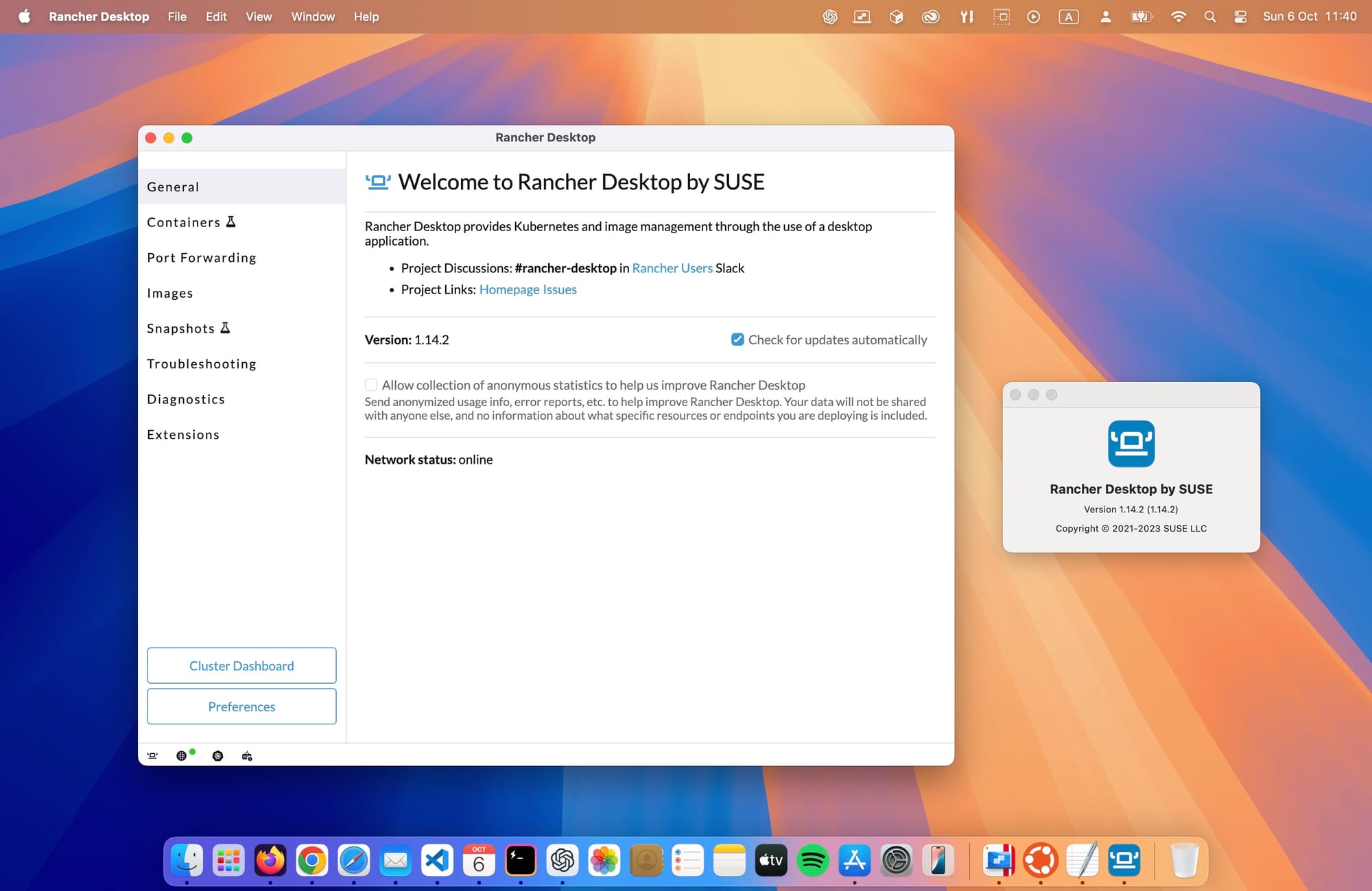Open the Snapshots section
Image resolution: width=1372 pixels, height=891 pixels.
(x=242, y=328)
